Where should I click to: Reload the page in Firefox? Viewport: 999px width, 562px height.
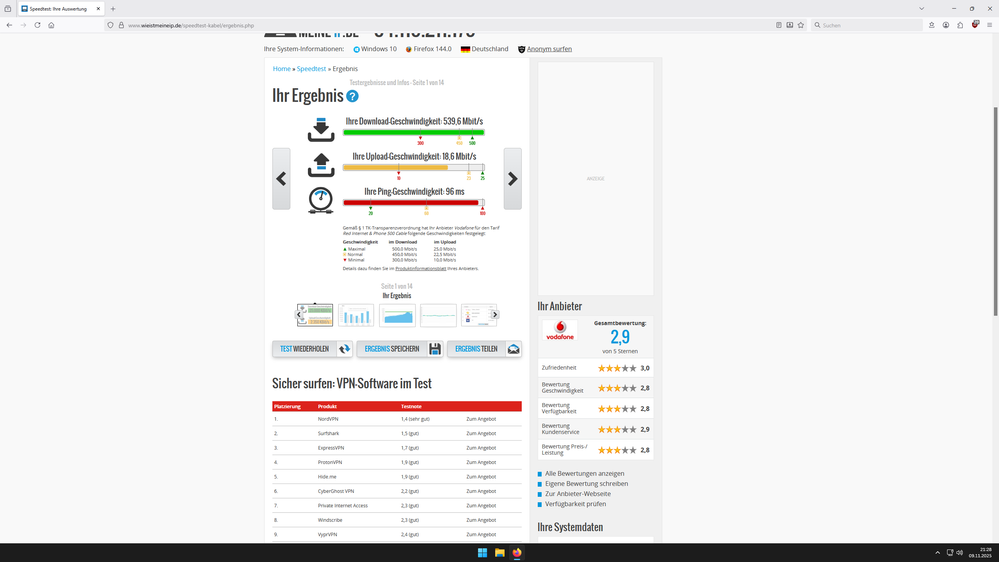coord(37,25)
